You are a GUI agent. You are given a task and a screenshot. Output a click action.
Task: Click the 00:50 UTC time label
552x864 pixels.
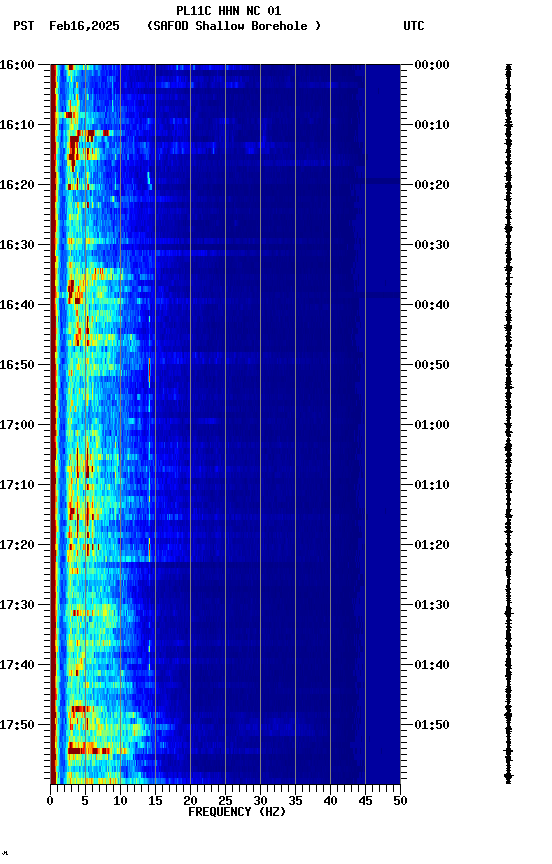[432, 365]
